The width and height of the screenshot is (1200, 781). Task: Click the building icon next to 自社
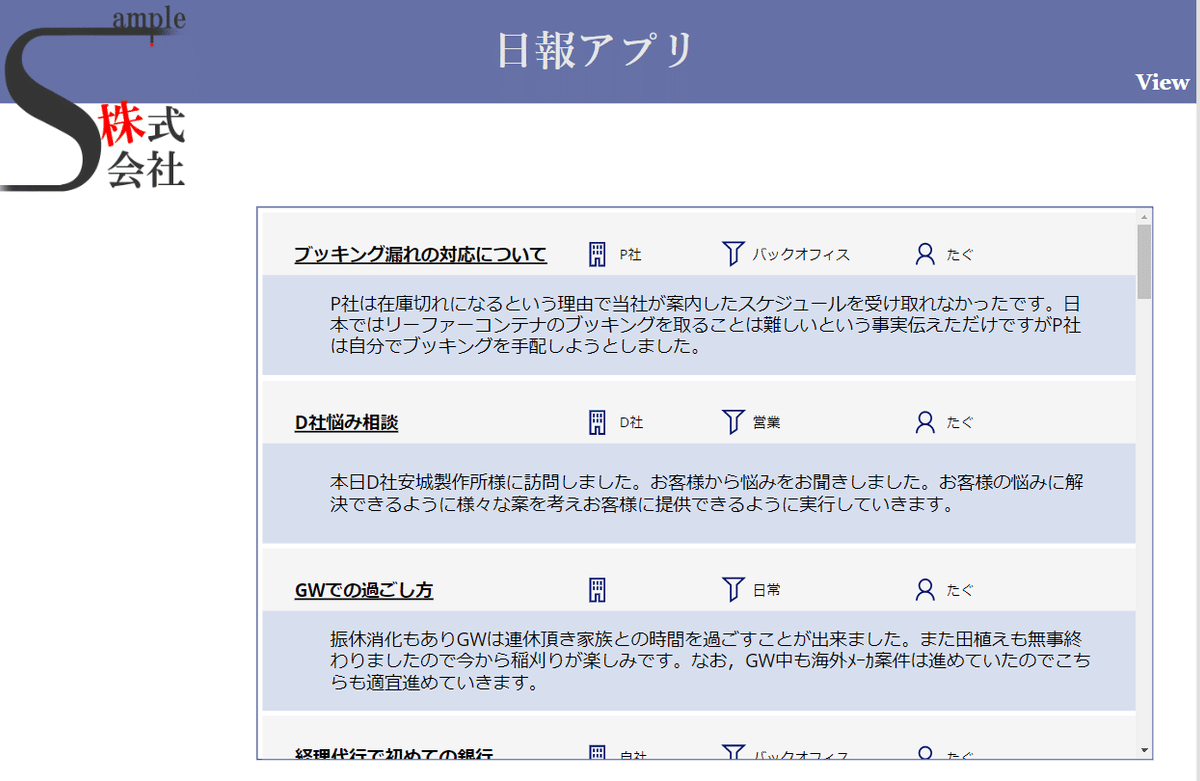coord(596,752)
